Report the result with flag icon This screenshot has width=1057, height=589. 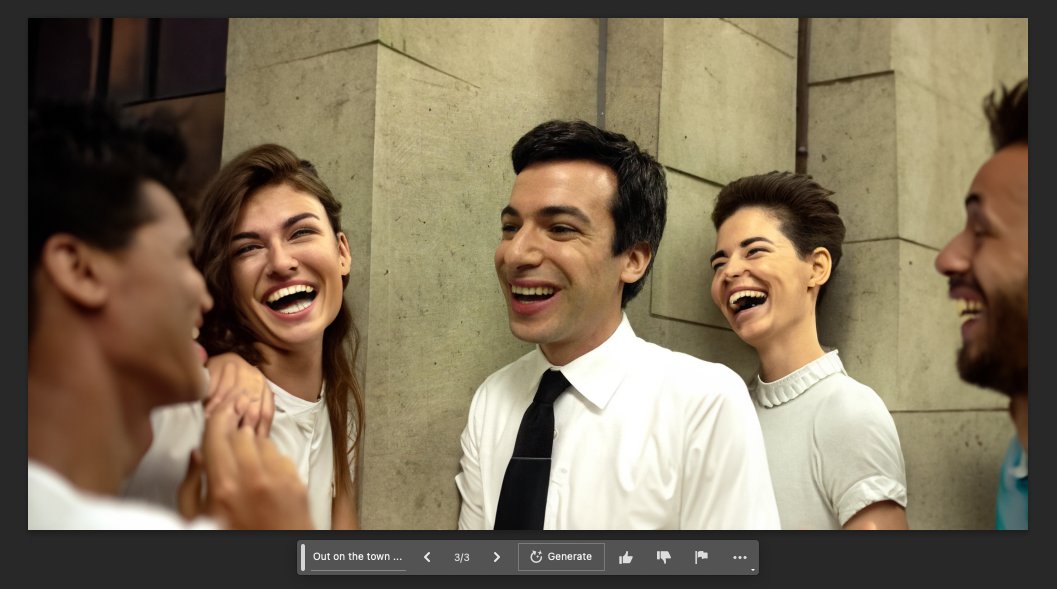tap(701, 557)
